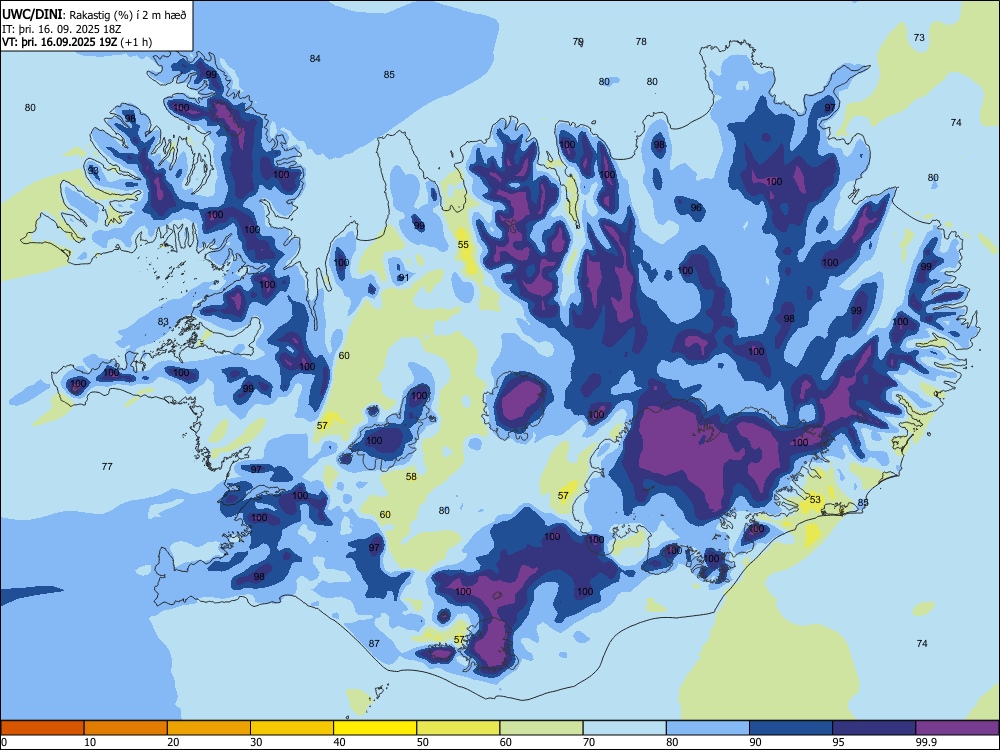Click the legend tick label 99.9
This screenshot has height=750, width=1000.
(926, 742)
